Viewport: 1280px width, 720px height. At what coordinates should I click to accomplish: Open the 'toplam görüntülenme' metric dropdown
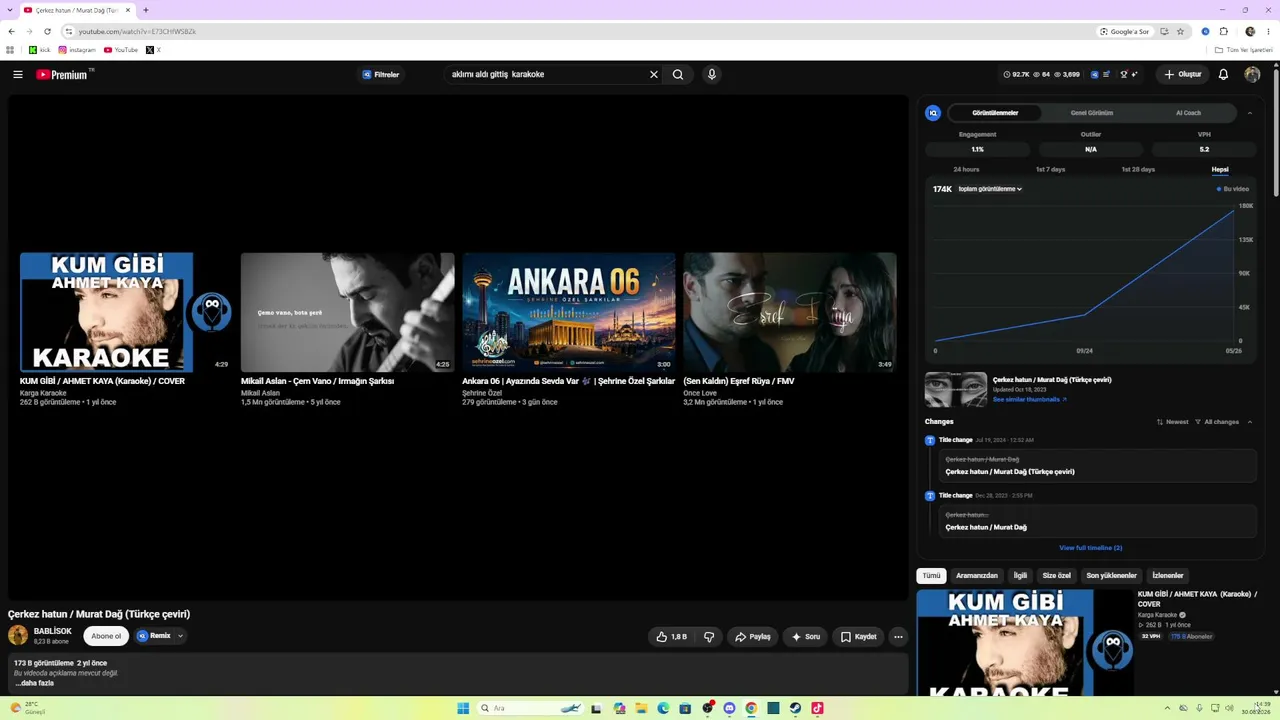tap(990, 189)
